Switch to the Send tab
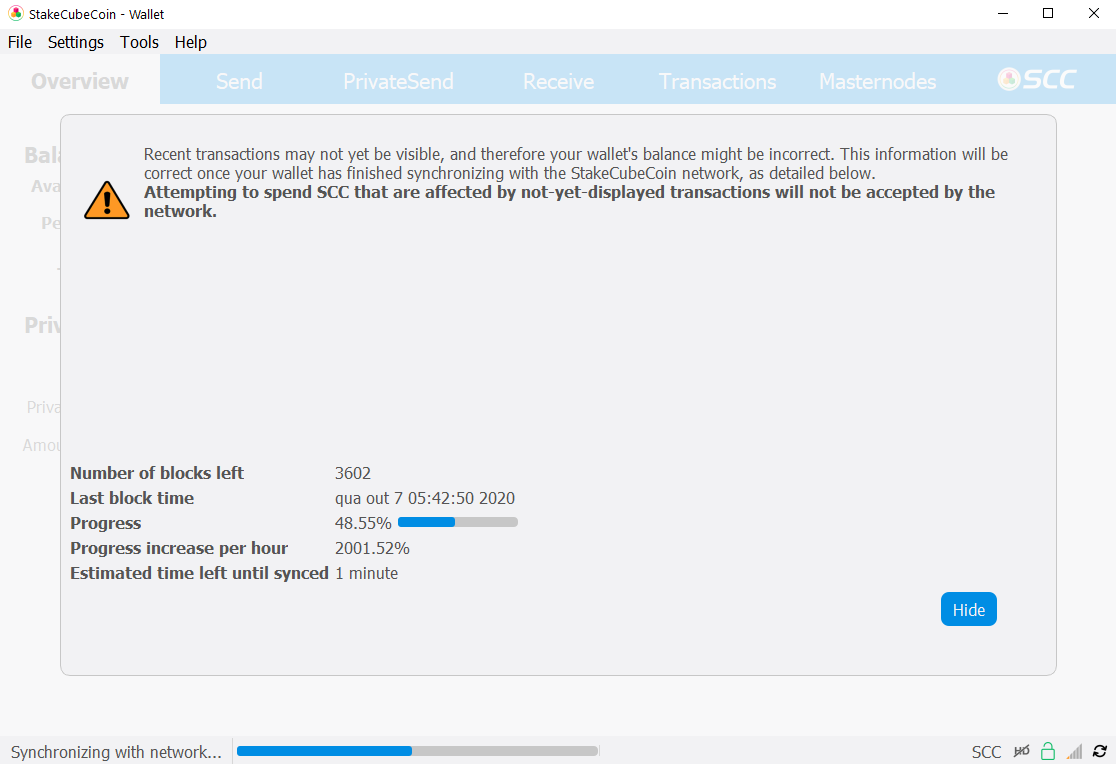1116x764 pixels. [239, 81]
